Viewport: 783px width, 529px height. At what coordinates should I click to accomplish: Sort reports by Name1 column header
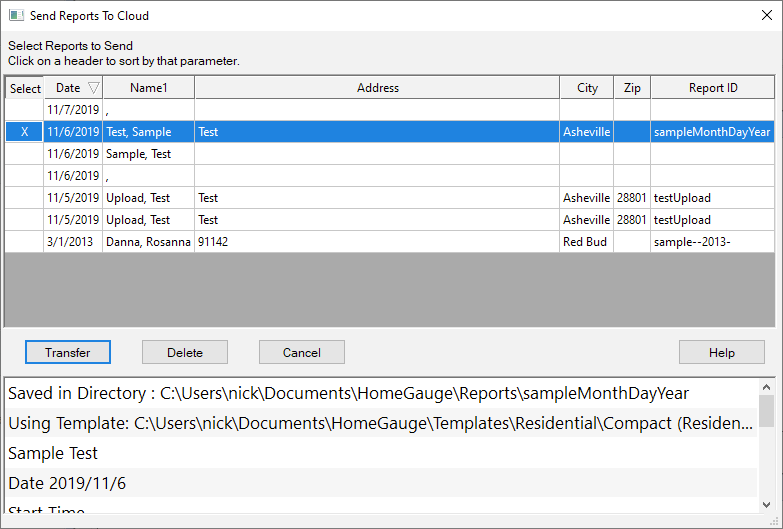149,88
